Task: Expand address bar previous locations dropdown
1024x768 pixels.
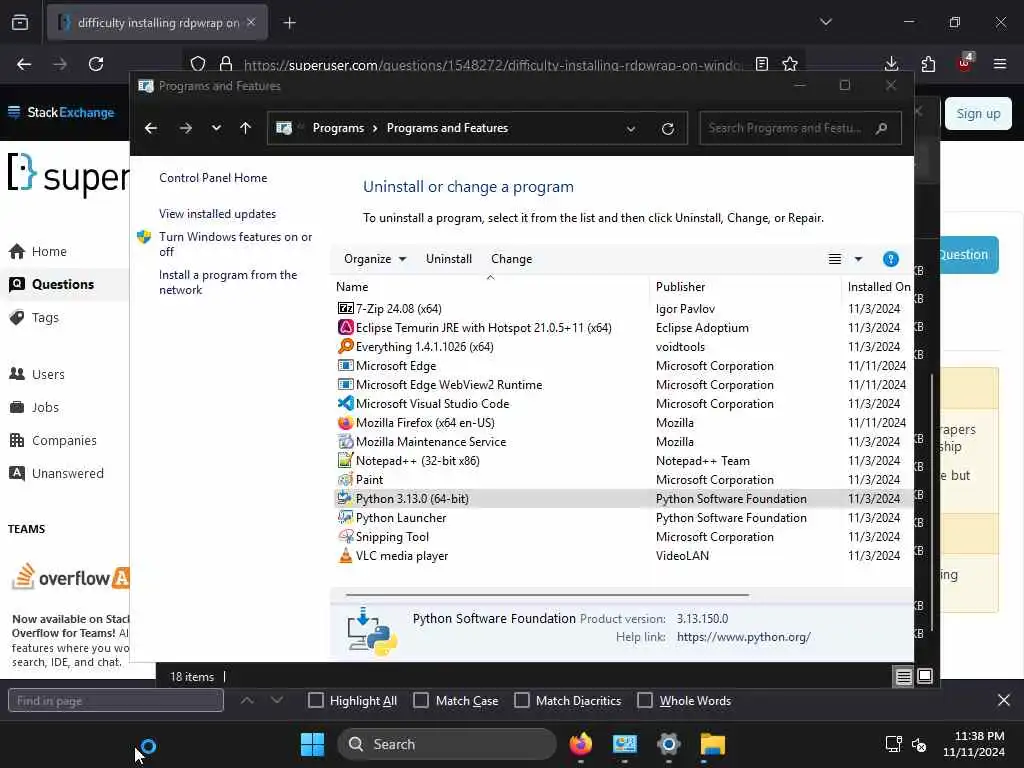Action: (x=631, y=129)
